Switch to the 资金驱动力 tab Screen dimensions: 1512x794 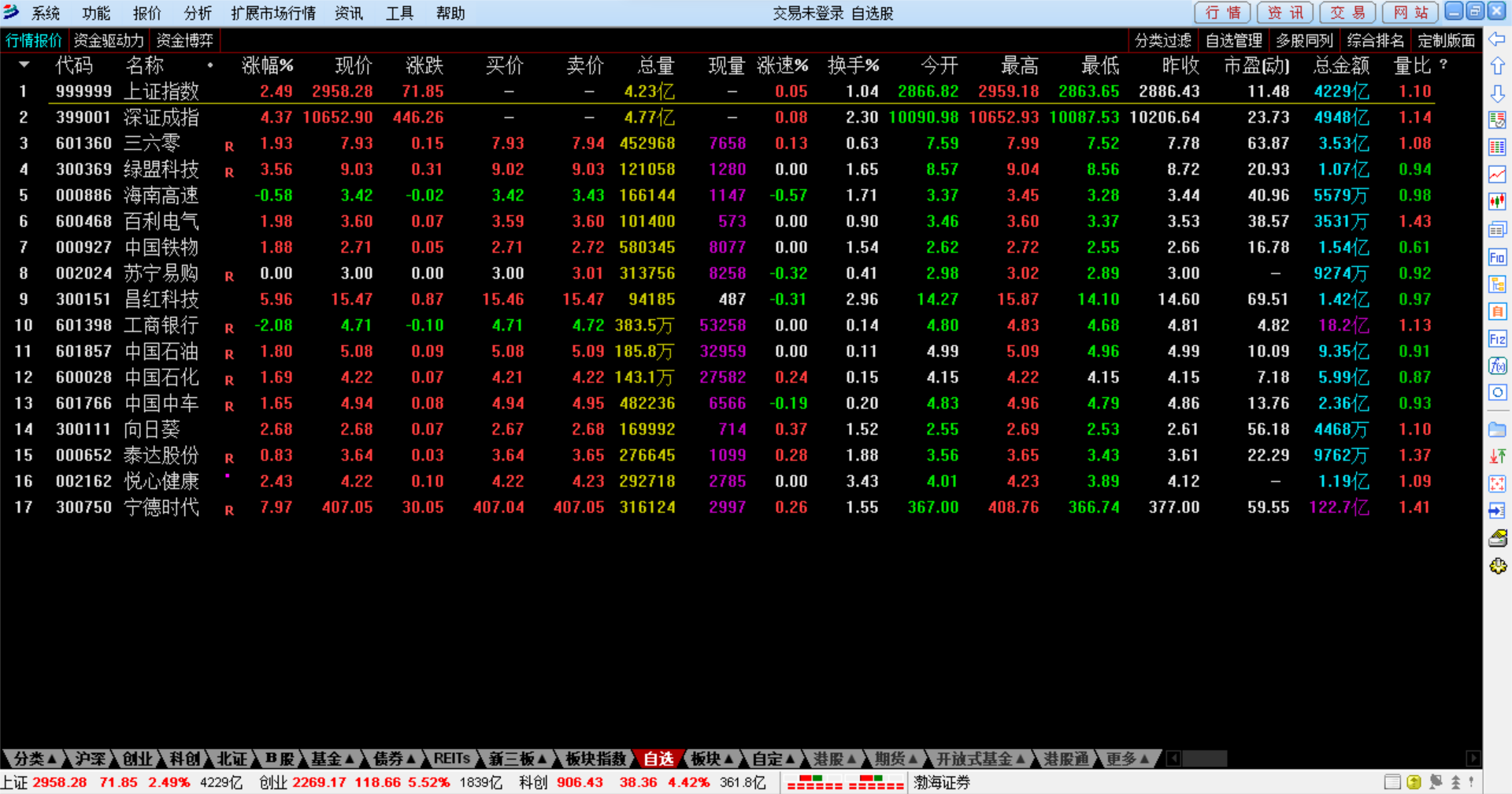click(109, 40)
